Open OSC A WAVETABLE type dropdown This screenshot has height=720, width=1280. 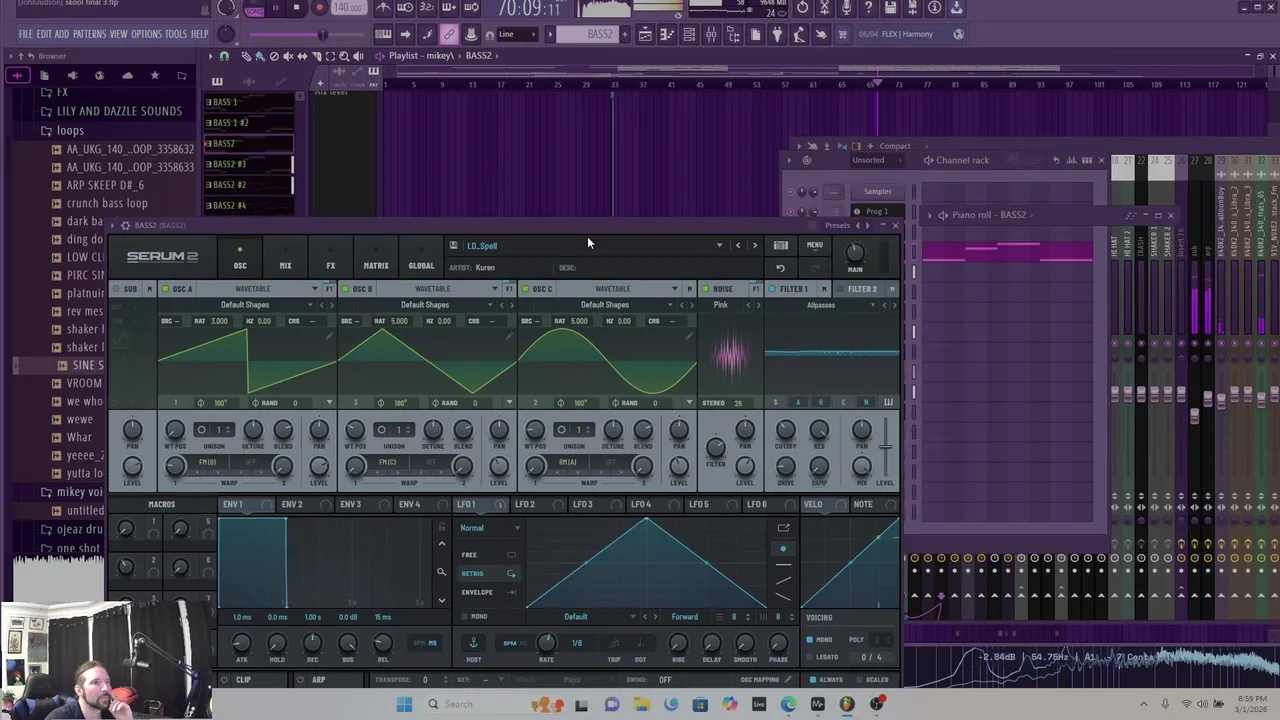(260, 289)
